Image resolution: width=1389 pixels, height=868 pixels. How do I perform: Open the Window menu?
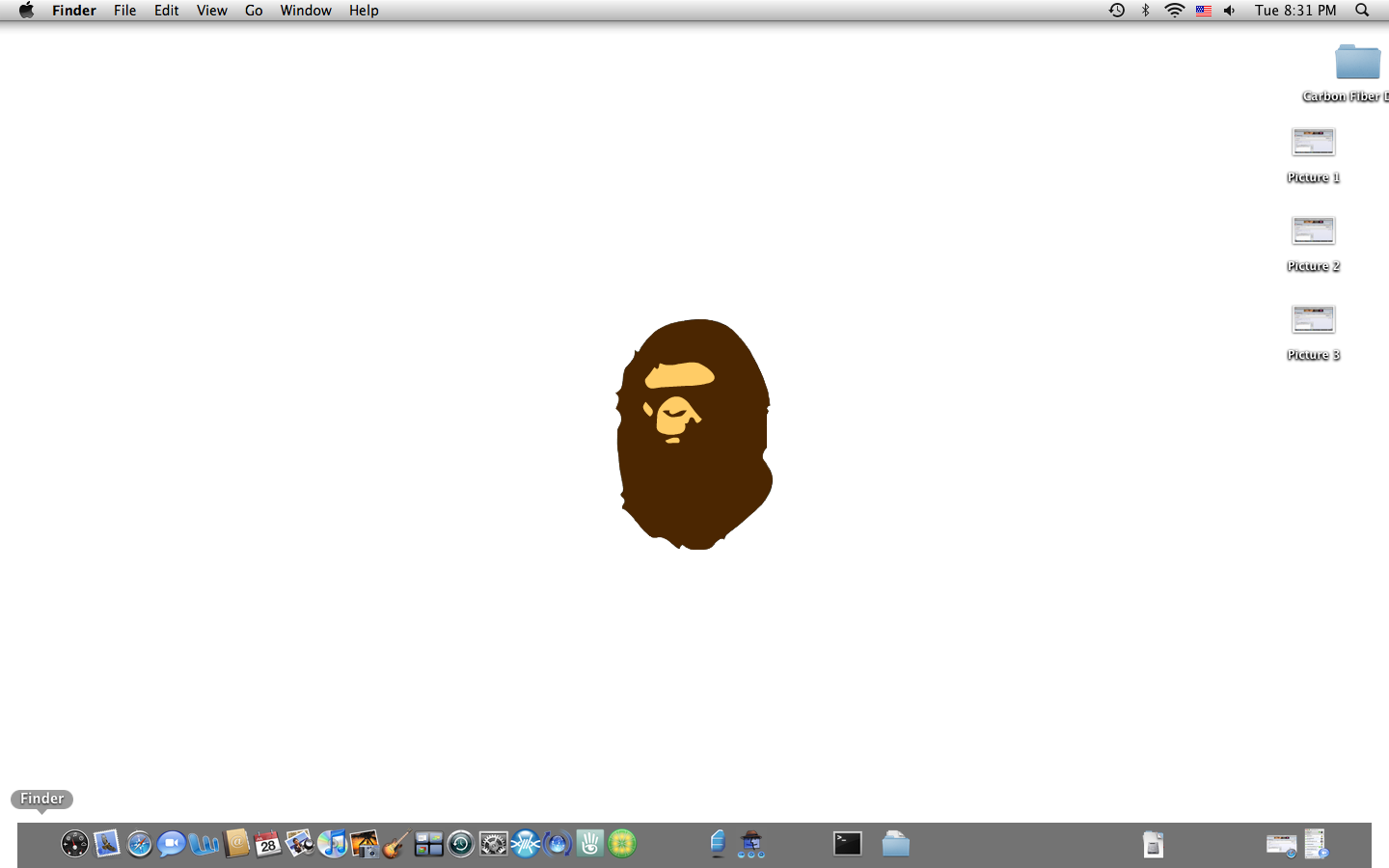click(306, 11)
